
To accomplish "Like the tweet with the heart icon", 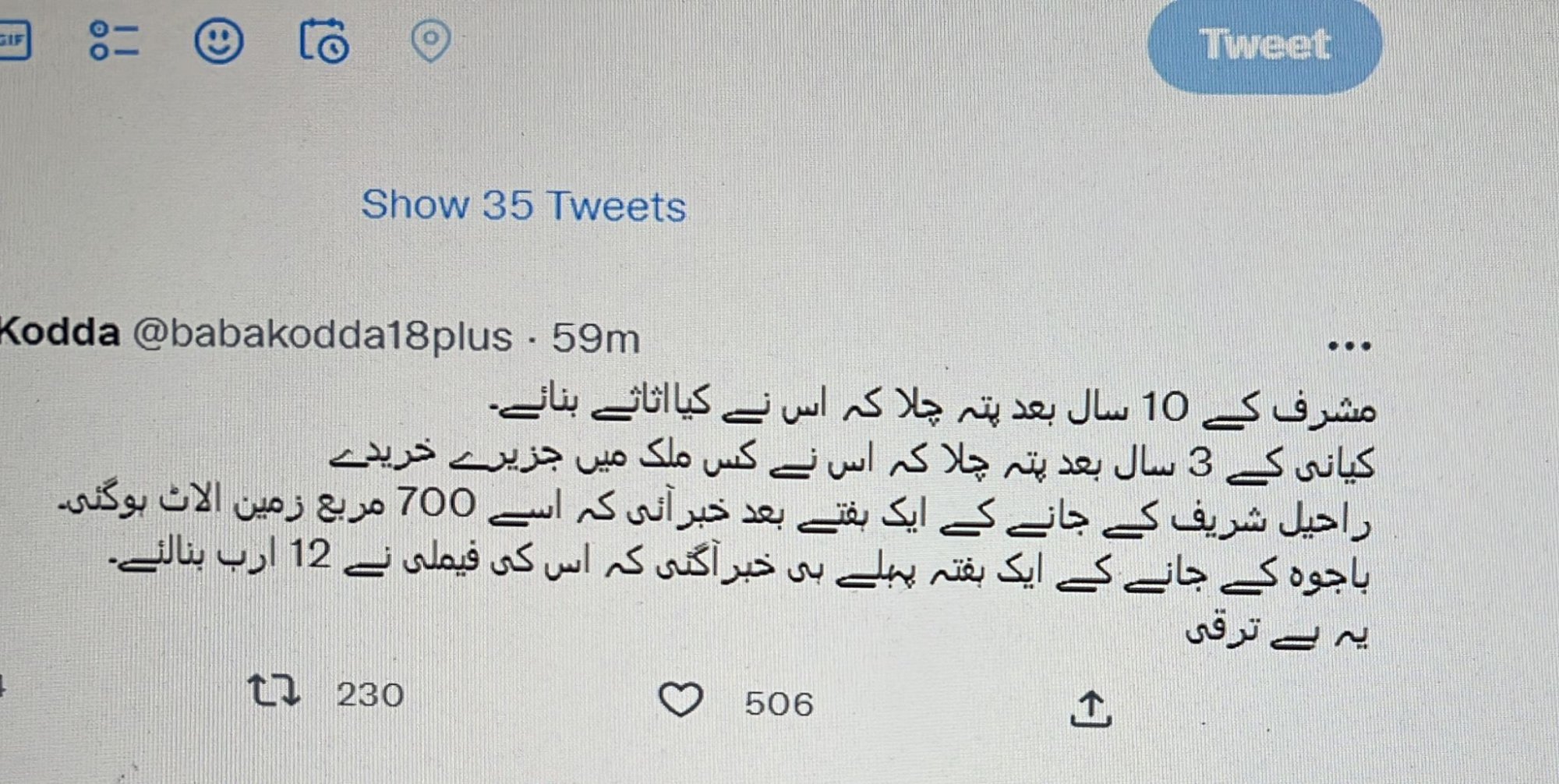I will (681, 699).
